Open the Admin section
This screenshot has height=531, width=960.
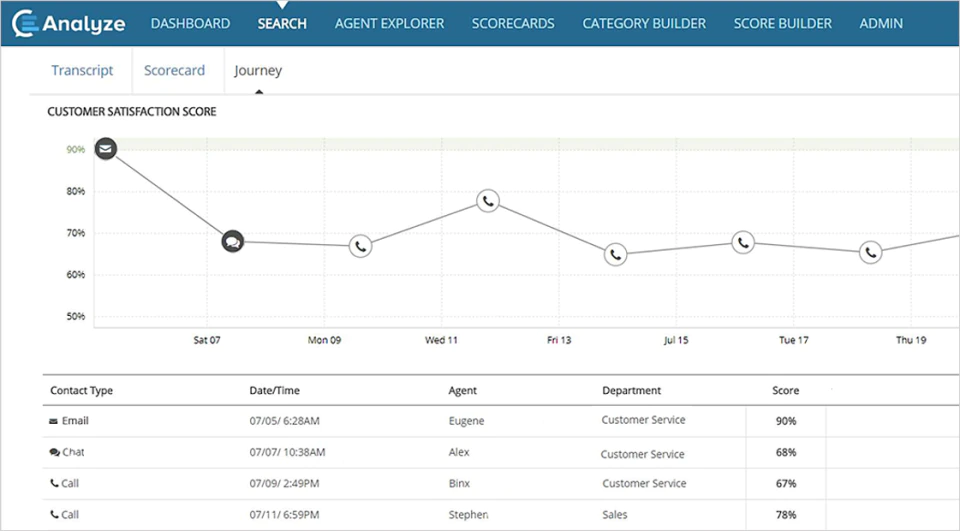(881, 23)
